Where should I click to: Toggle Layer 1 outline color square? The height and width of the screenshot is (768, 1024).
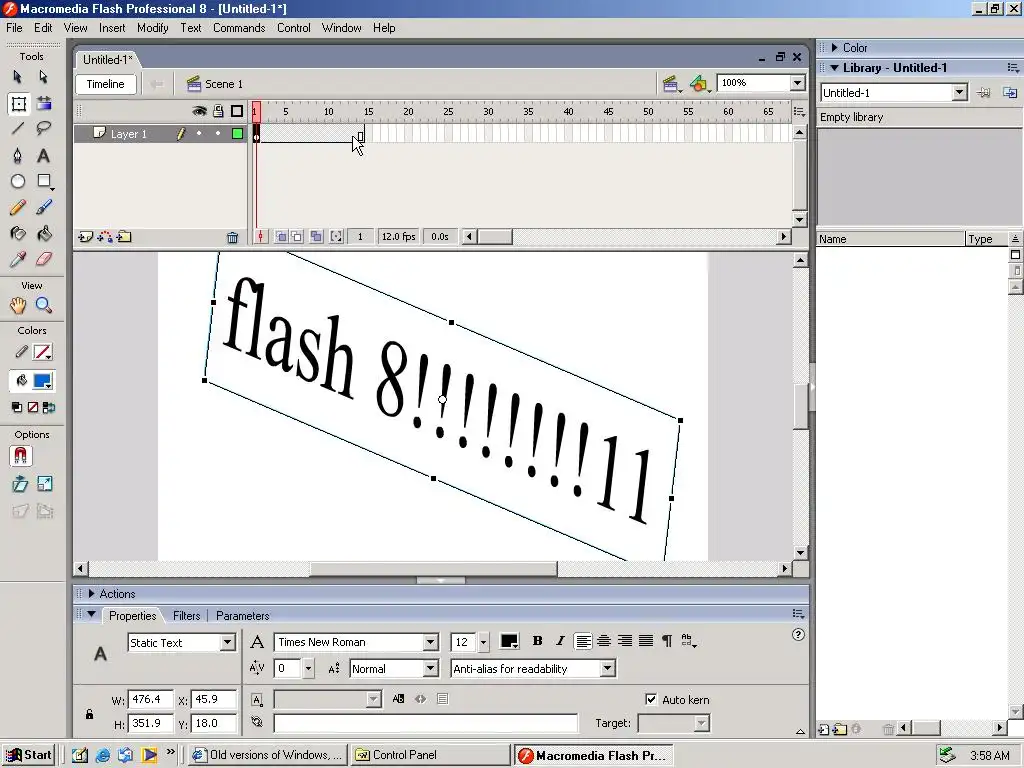click(x=238, y=134)
